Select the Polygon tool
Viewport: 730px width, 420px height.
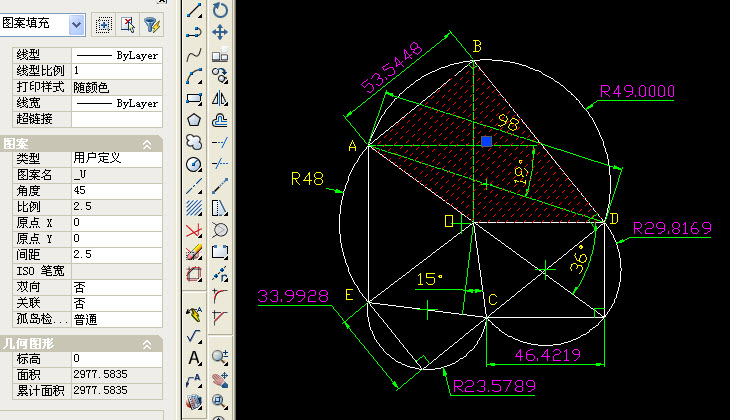pyautogui.click(x=194, y=120)
